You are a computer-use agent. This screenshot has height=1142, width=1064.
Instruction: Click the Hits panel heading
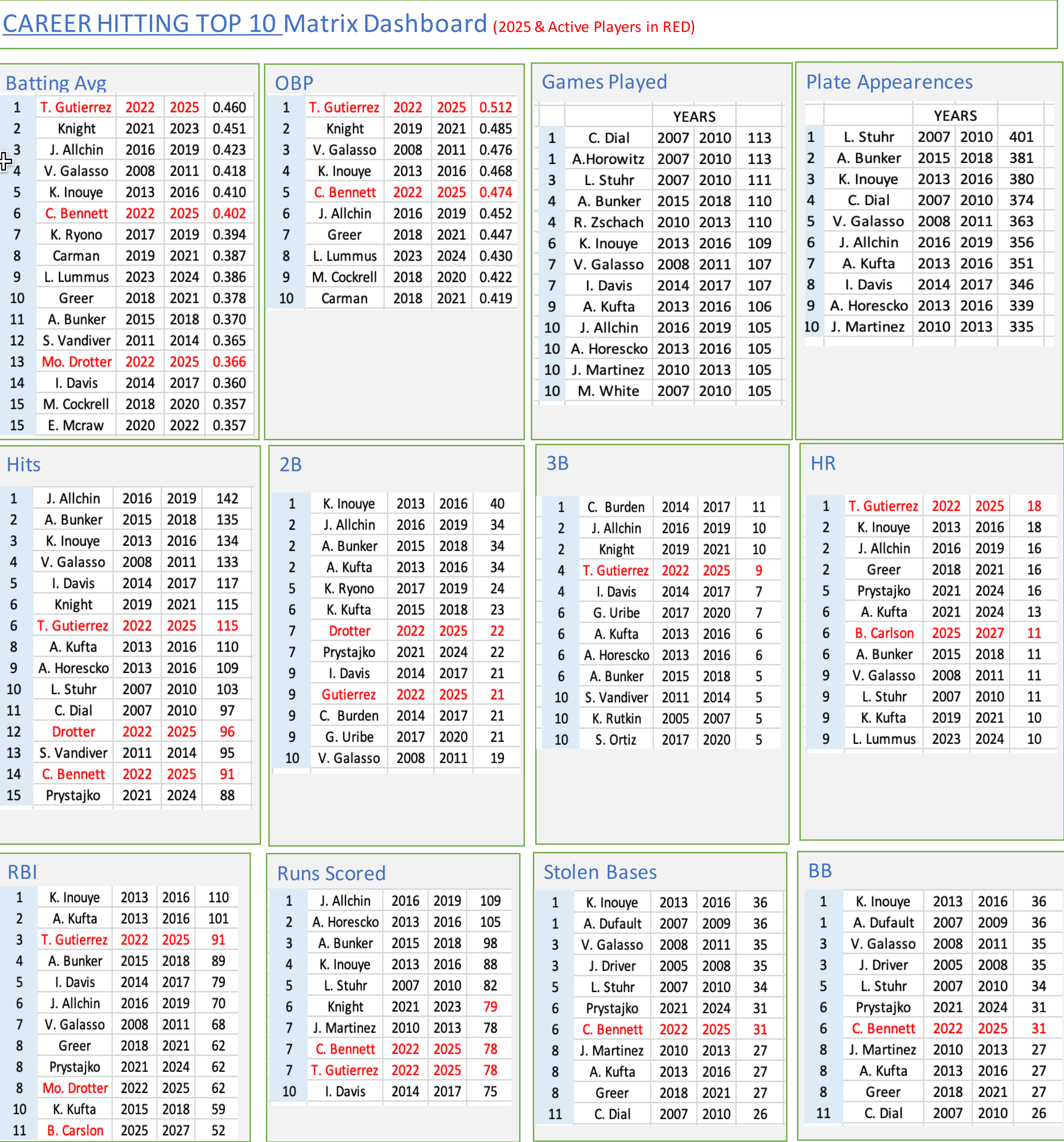(23, 465)
